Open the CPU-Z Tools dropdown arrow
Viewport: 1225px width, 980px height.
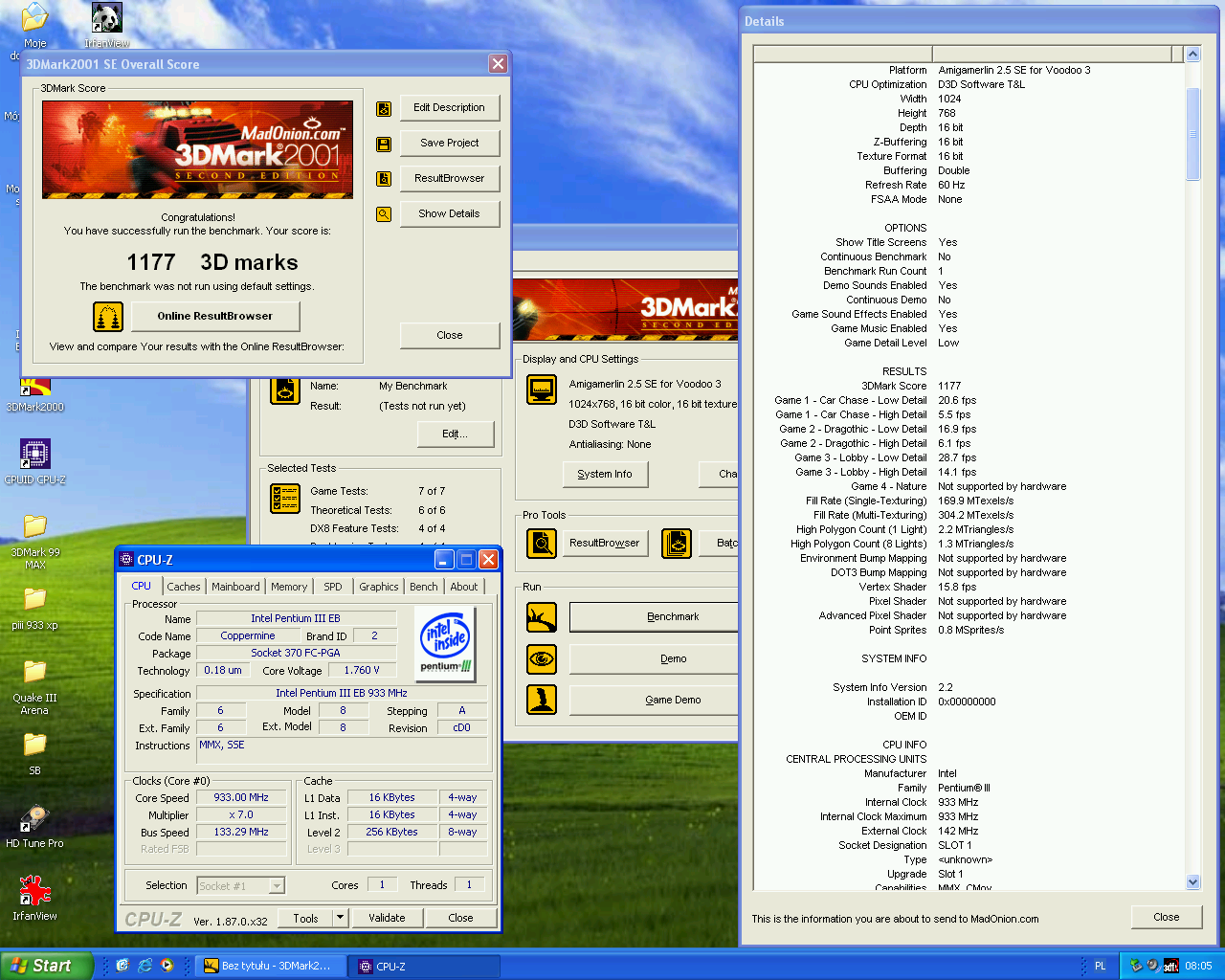(x=339, y=918)
